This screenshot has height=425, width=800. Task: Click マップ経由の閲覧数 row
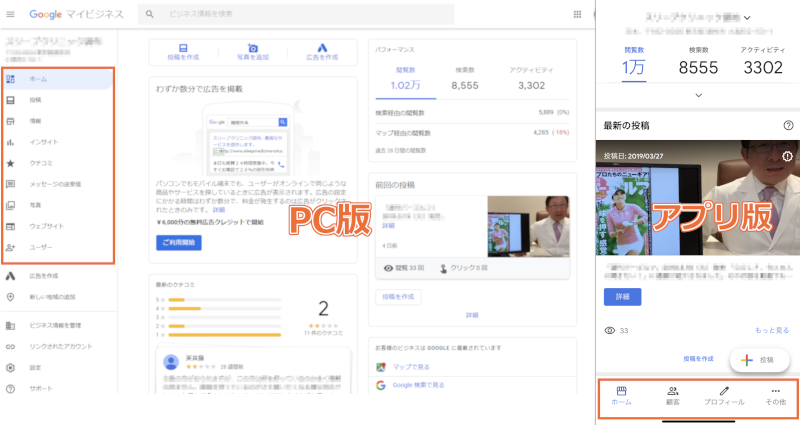(472, 133)
